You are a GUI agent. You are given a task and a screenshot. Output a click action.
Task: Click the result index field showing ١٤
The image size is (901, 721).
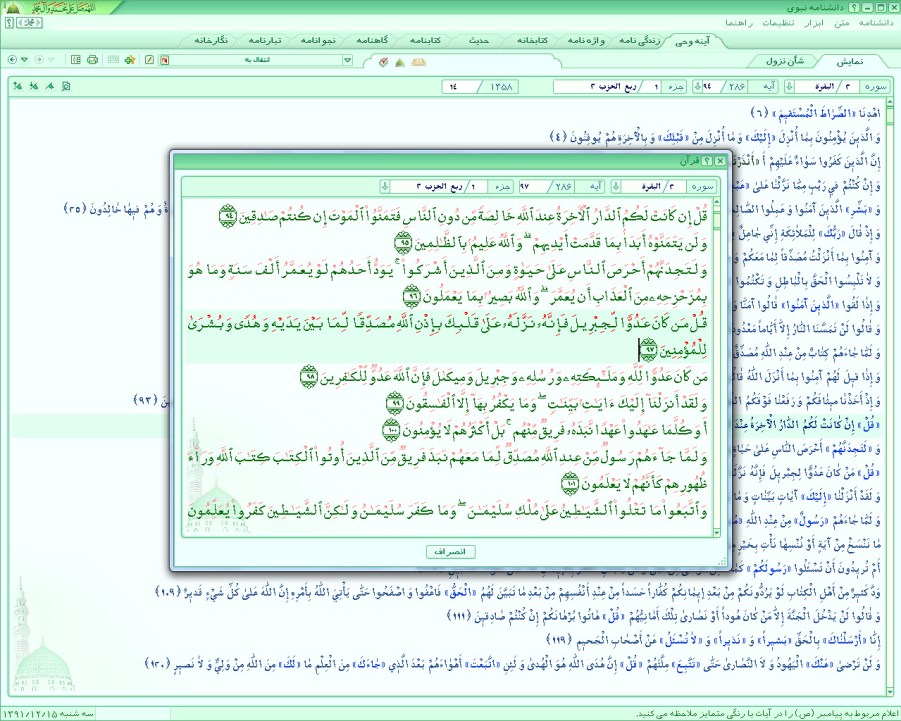click(460, 87)
